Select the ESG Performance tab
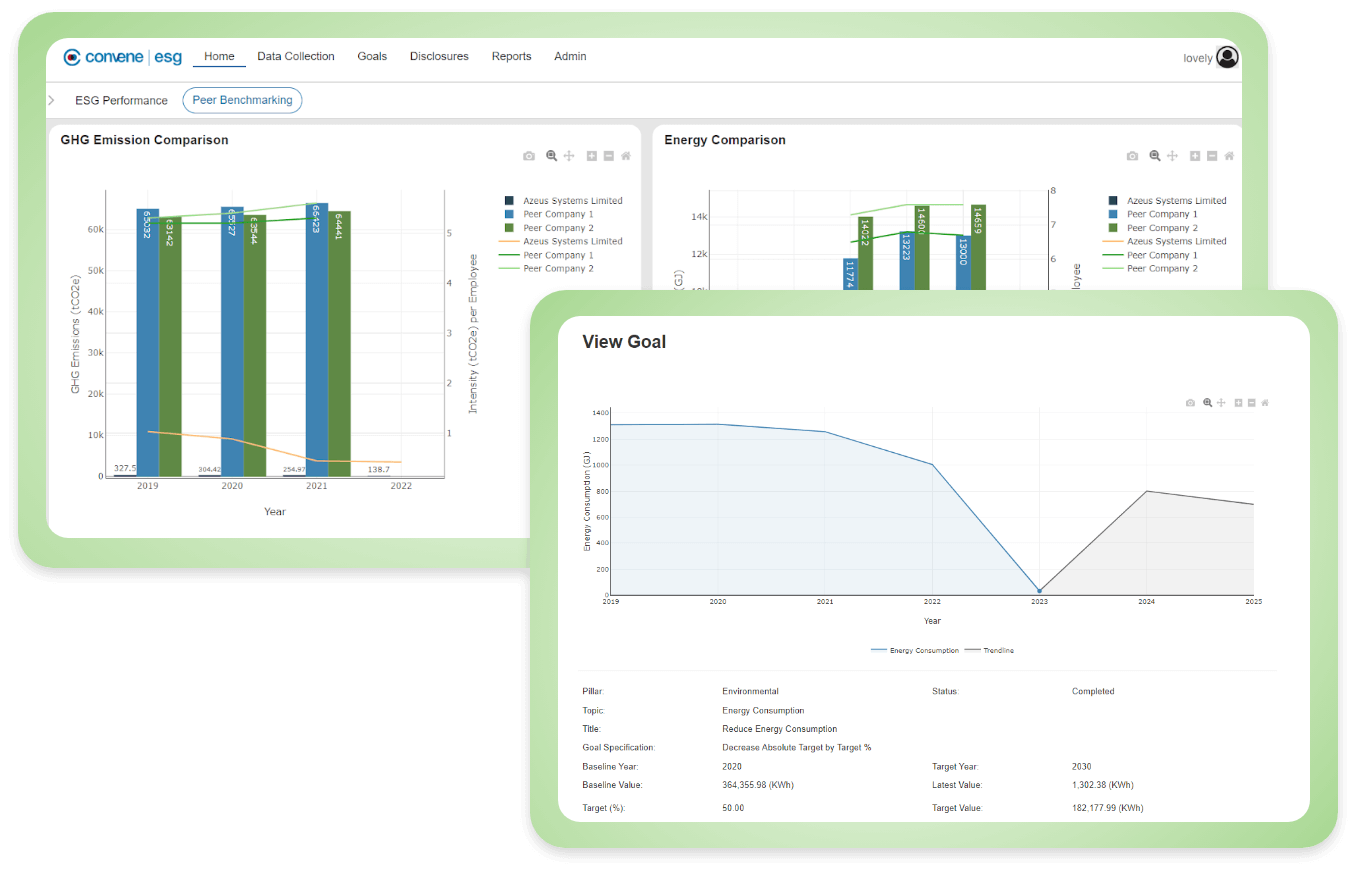Viewport: 1356px width, 872px height. click(121, 100)
